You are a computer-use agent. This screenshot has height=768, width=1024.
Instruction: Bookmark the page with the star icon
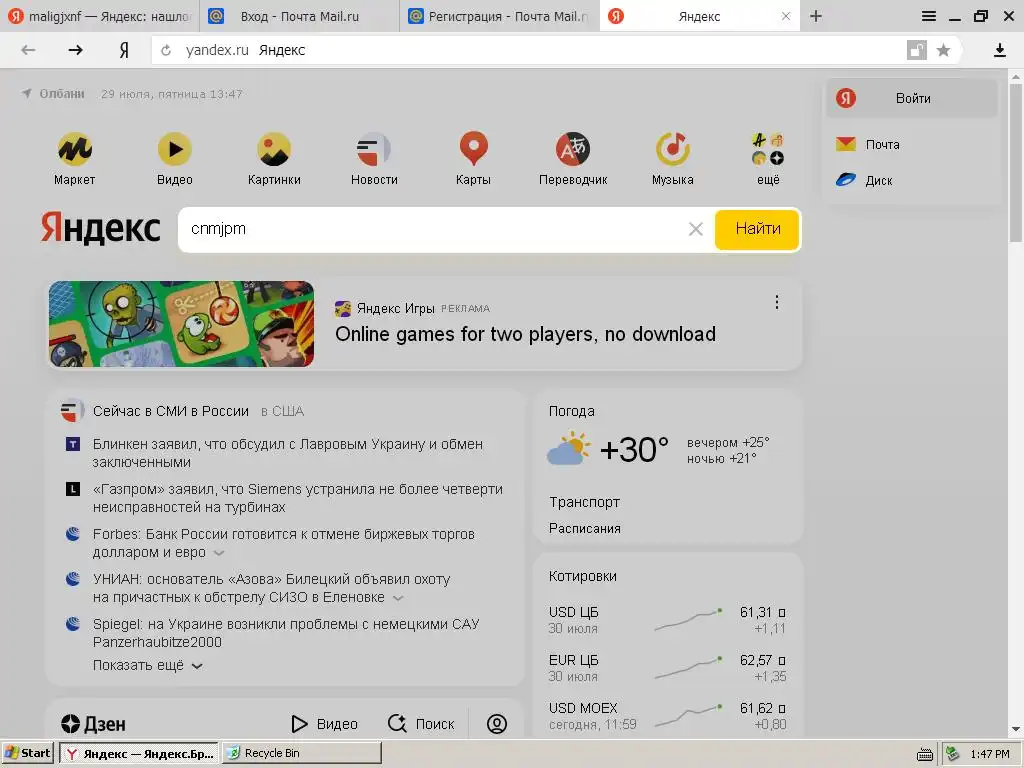coord(943,50)
